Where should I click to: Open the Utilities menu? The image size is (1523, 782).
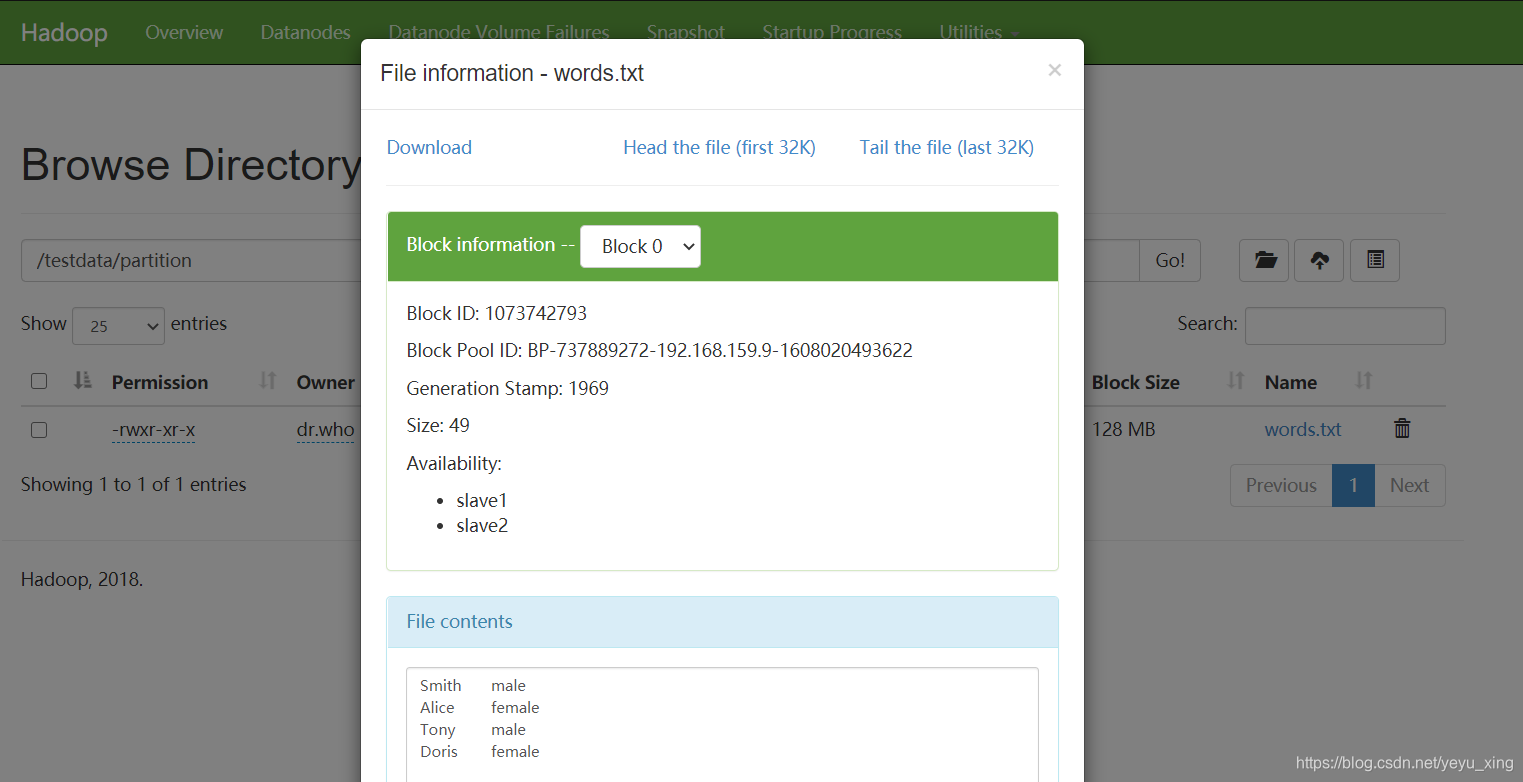click(x=979, y=32)
